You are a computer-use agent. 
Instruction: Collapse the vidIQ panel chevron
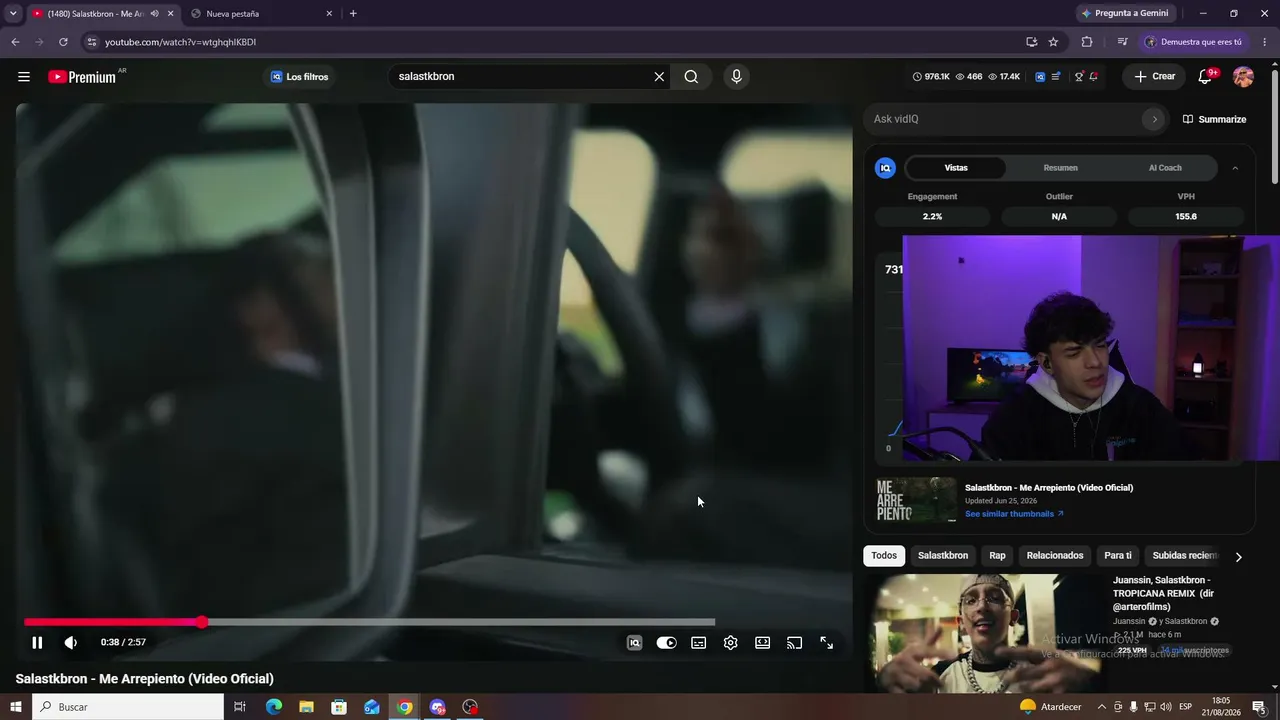coord(1235,168)
